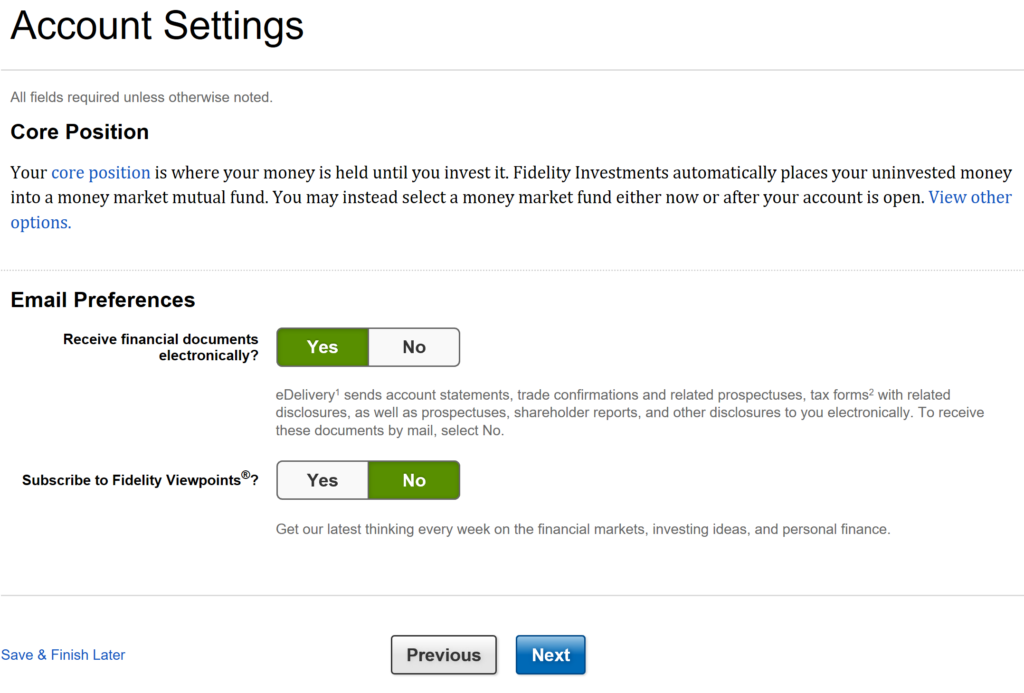The image size is (1024, 693).
Task: Go back with the Previous button
Action: 443,654
